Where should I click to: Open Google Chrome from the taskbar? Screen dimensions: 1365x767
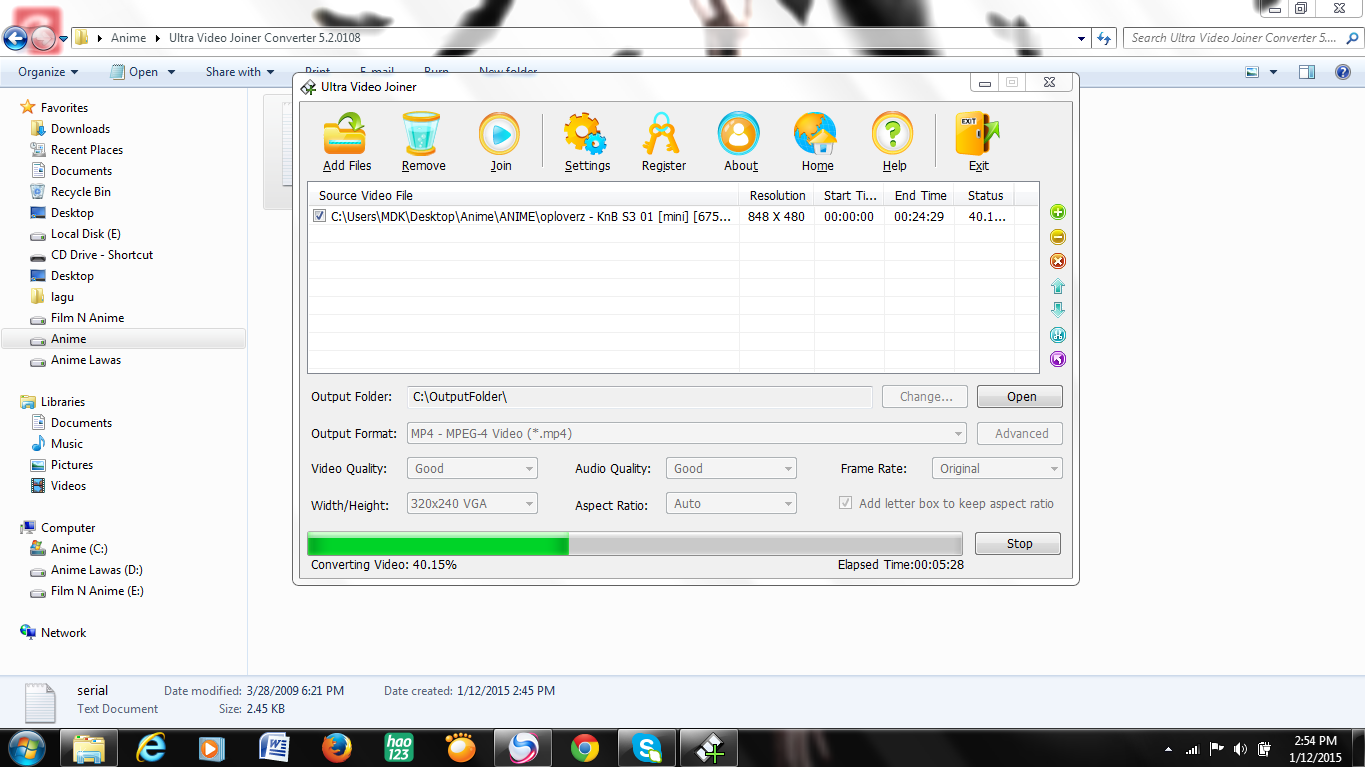click(x=585, y=748)
